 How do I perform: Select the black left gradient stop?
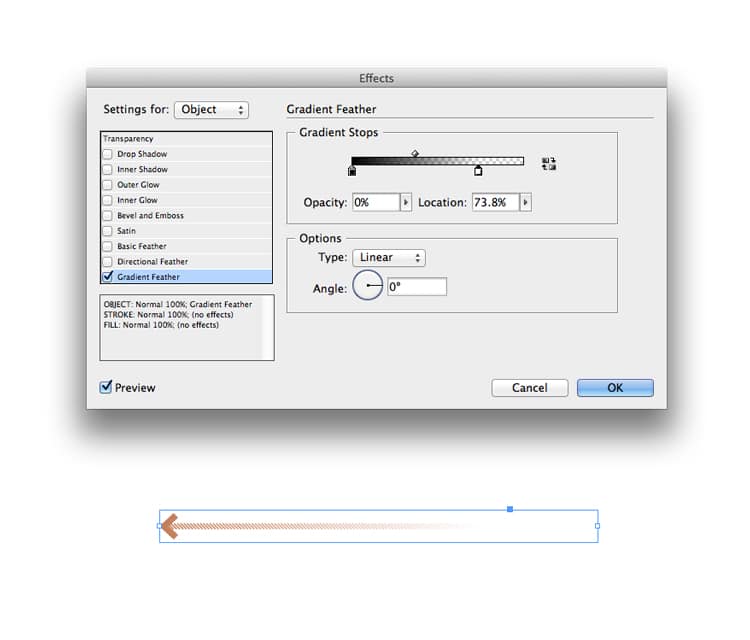(x=352, y=171)
